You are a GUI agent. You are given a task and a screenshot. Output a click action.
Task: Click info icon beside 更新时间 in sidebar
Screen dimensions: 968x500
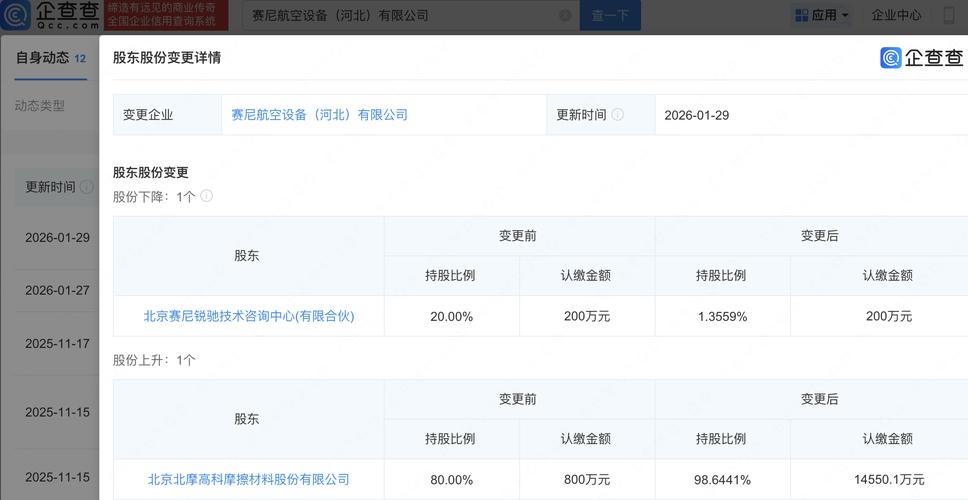pos(87,186)
